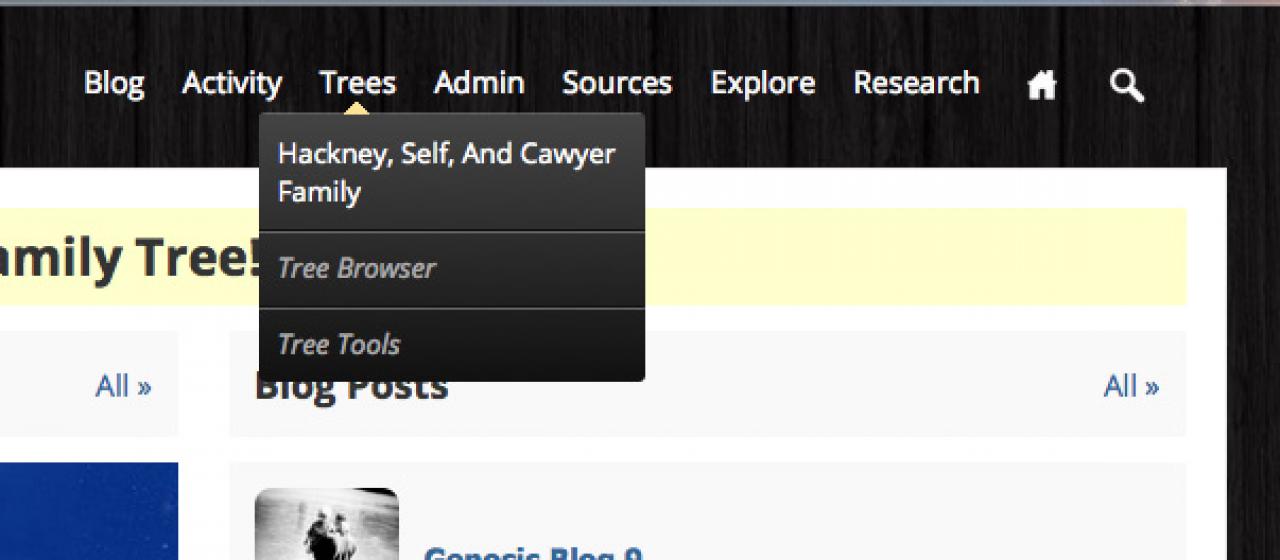Open the Sources navigation menu
Screen dimensions: 1280x560
coord(617,83)
